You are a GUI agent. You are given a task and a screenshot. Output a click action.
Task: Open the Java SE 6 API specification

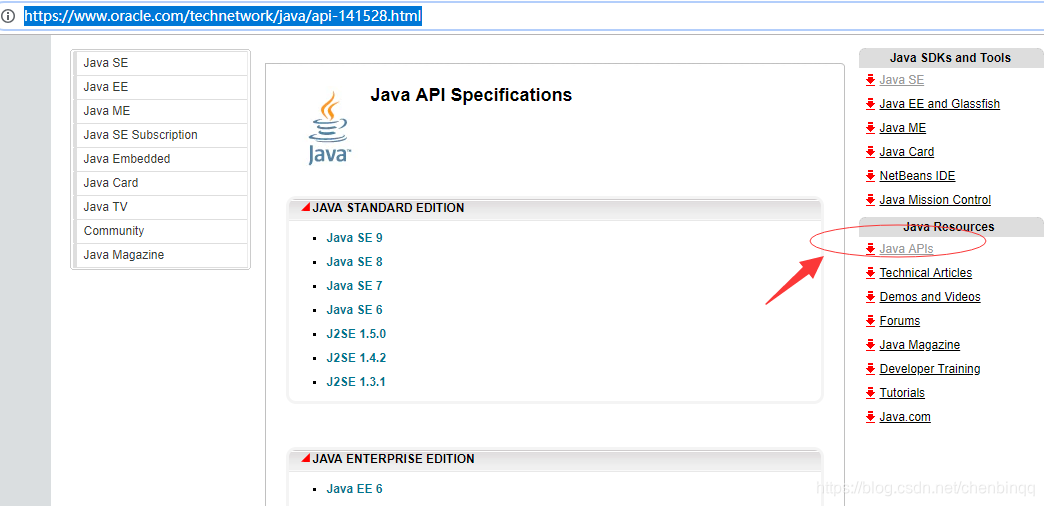click(354, 310)
